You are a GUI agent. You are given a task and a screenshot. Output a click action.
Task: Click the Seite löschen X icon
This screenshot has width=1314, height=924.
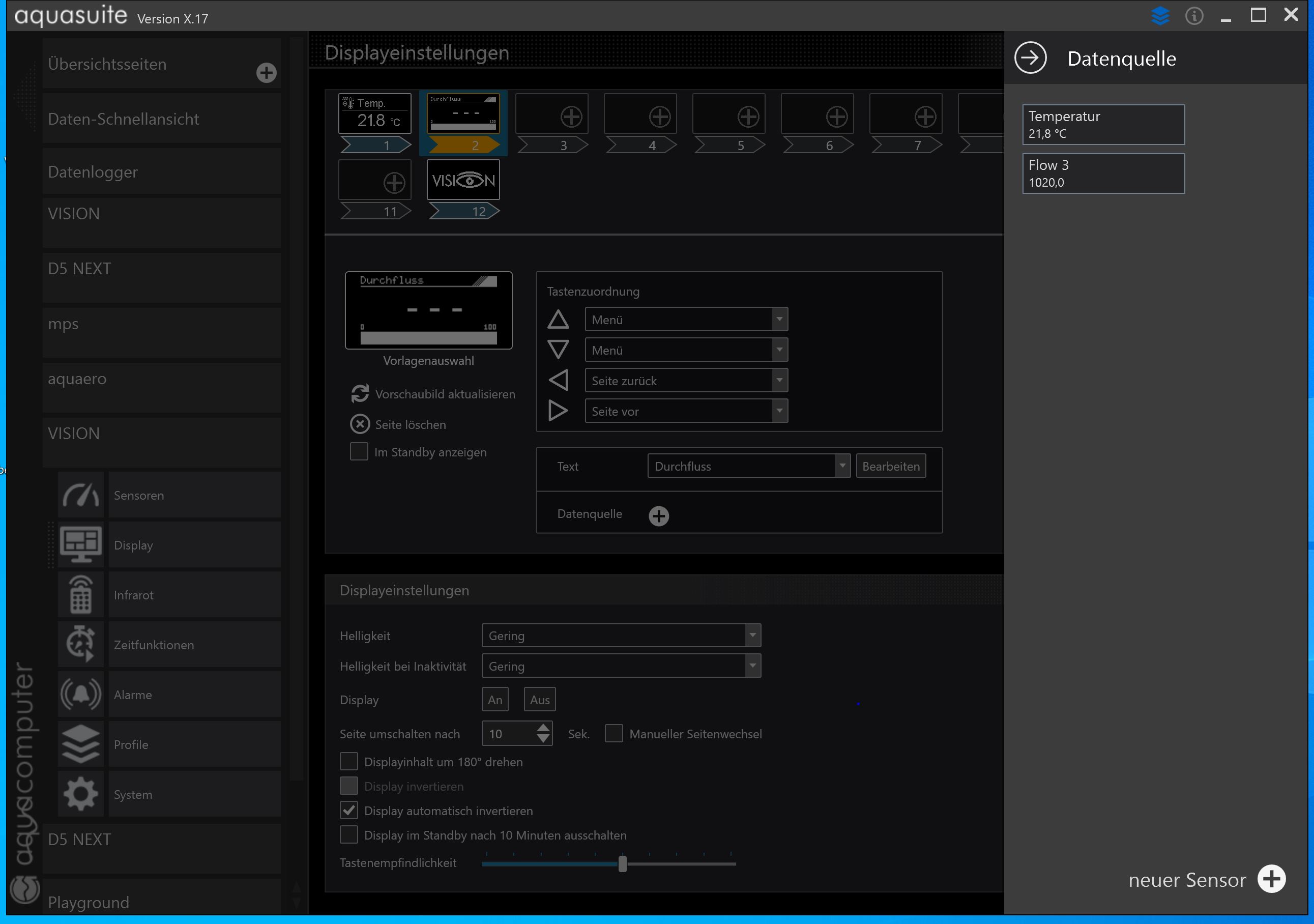(360, 424)
